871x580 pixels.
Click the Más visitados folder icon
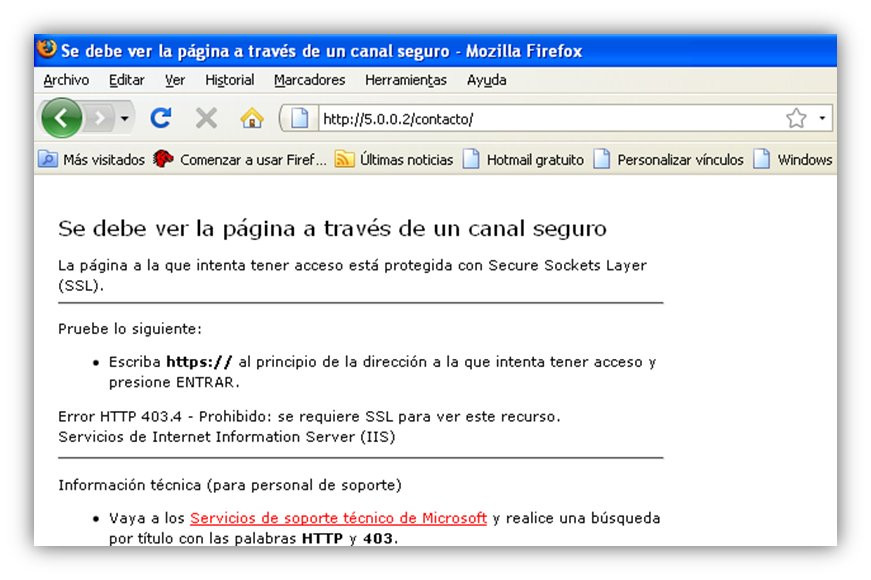(48, 159)
